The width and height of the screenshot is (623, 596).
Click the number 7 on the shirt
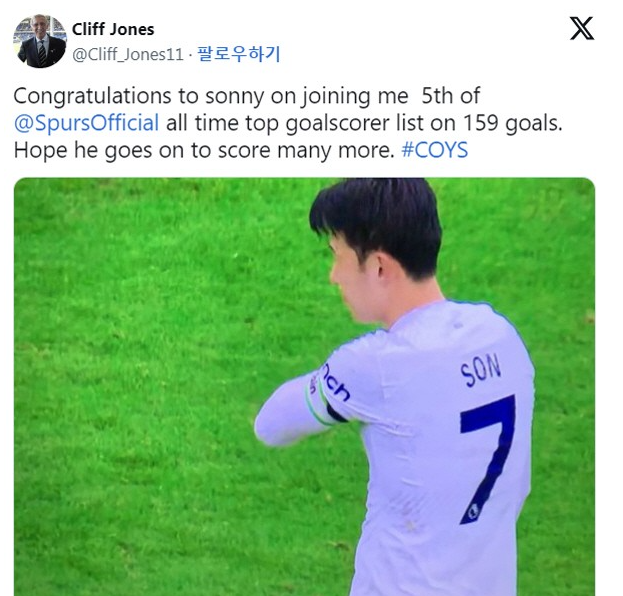click(488, 459)
